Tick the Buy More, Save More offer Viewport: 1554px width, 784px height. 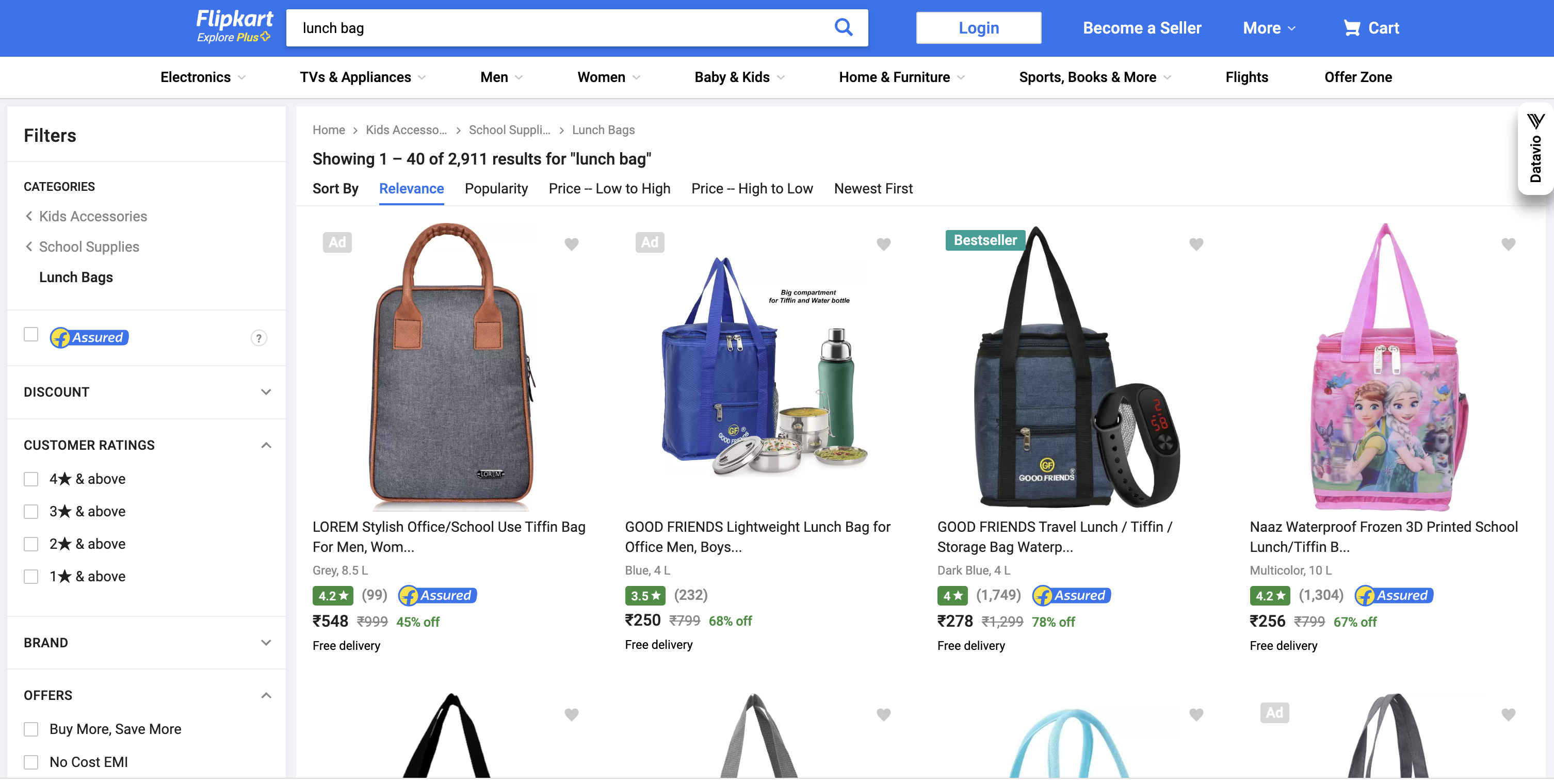point(31,729)
